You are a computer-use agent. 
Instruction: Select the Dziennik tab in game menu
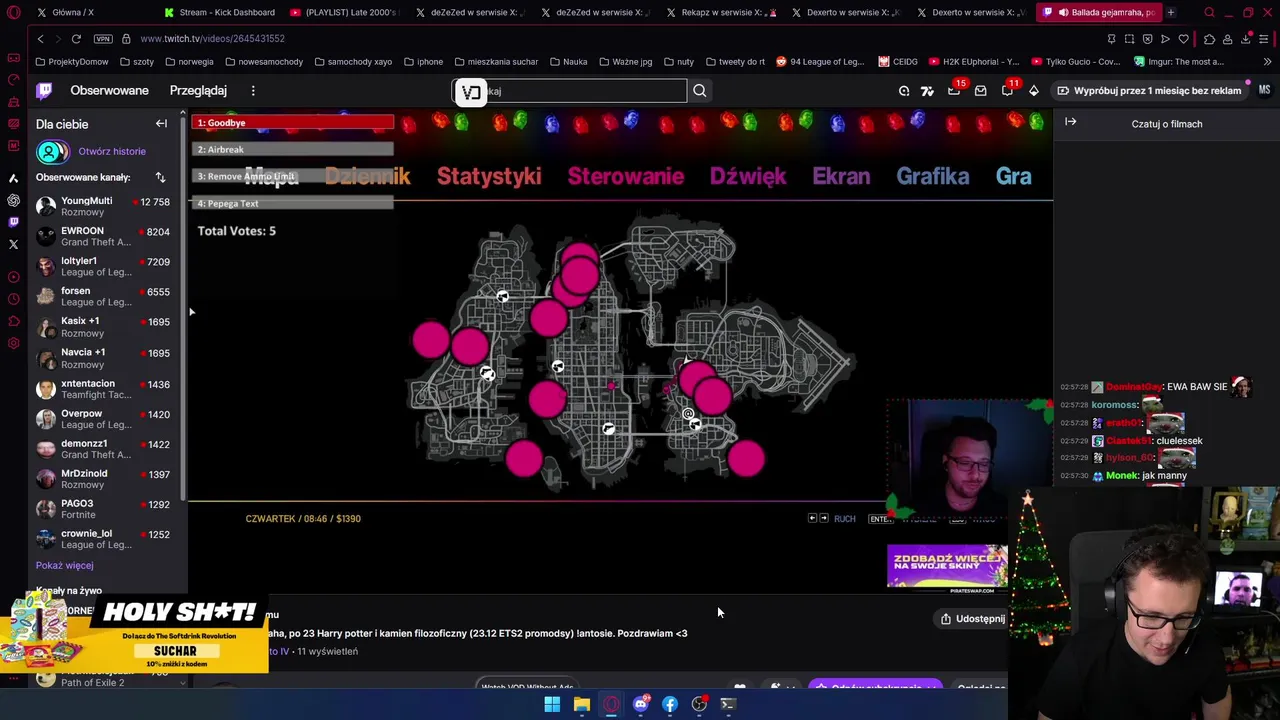click(367, 177)
